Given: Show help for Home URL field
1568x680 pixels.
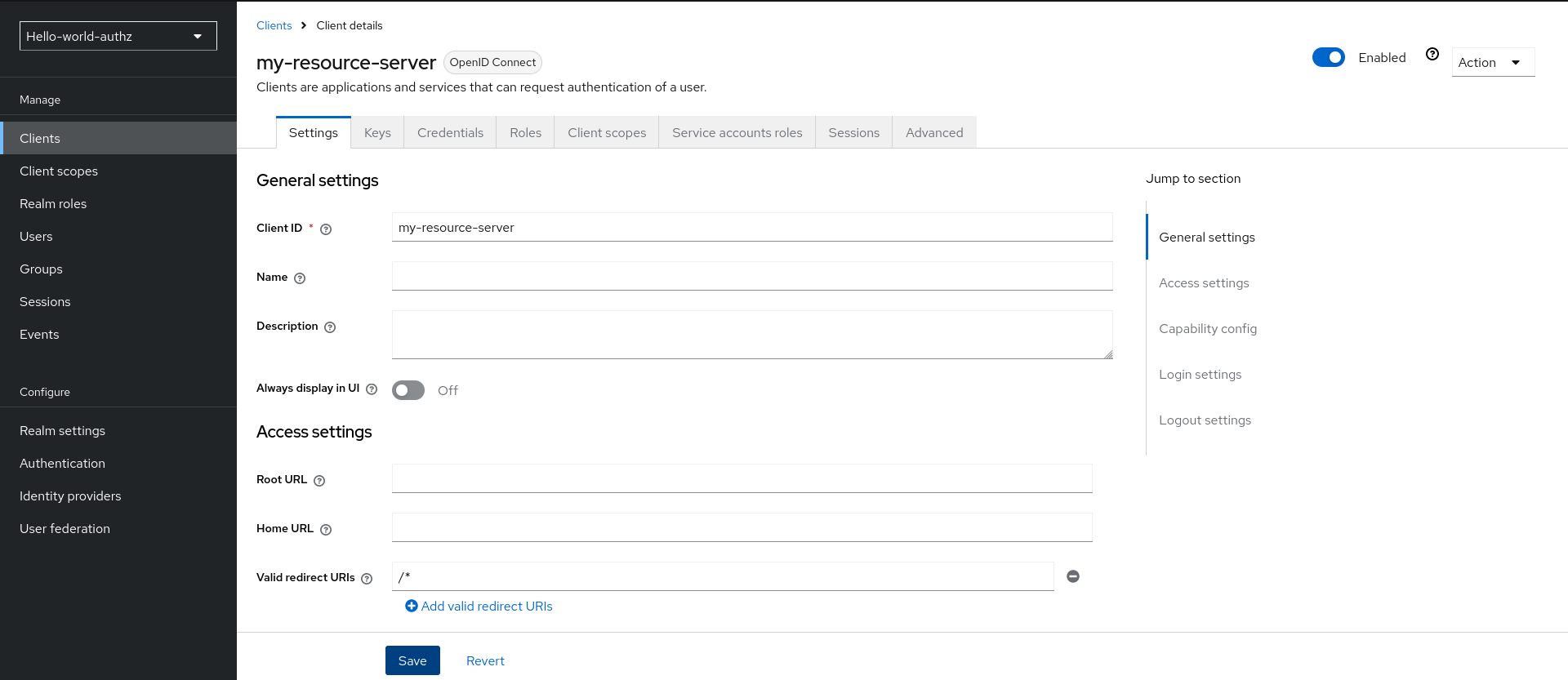Looking at the screenshot, I should [326, 530].
